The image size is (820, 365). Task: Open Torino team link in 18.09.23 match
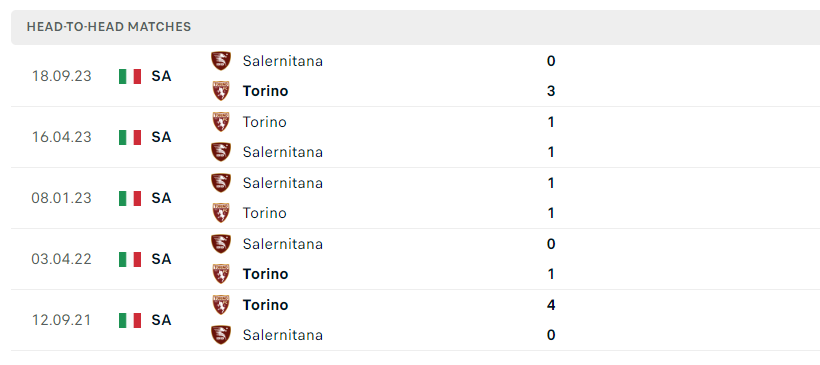[x=265, y=92]
